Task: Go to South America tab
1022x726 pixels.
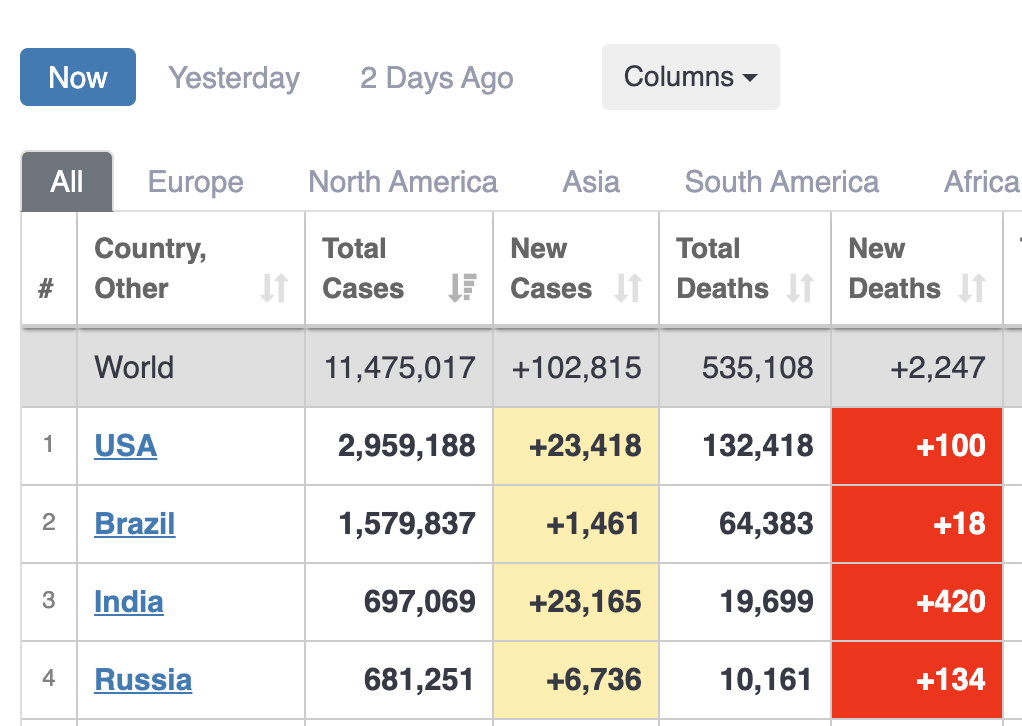Action: pyautogui.click(x=782, y=182)
